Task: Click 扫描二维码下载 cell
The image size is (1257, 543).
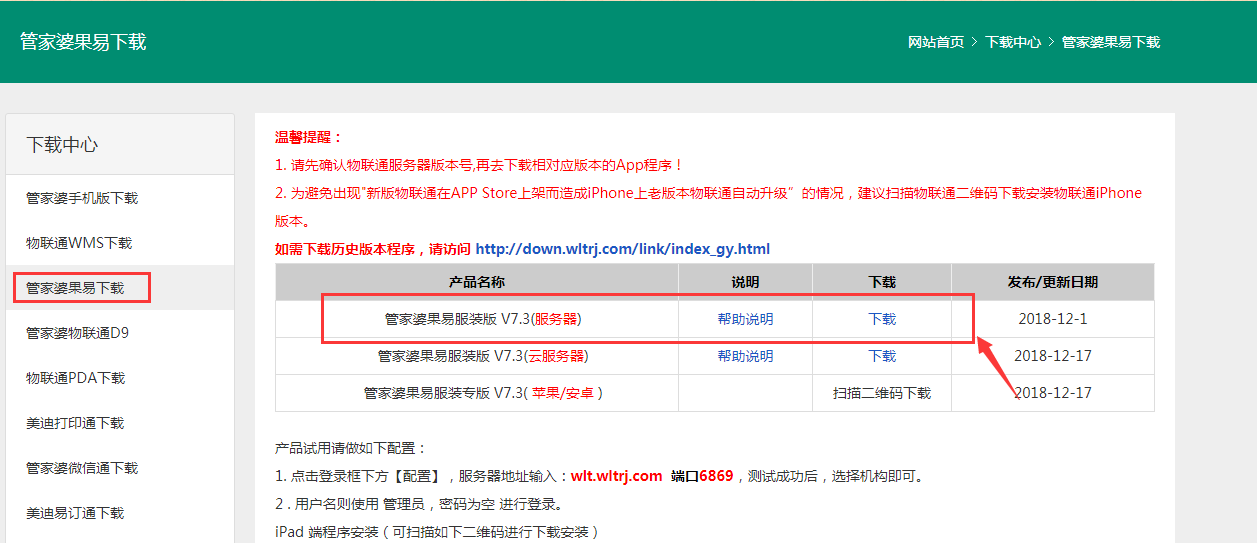Action: pos(882,393)
